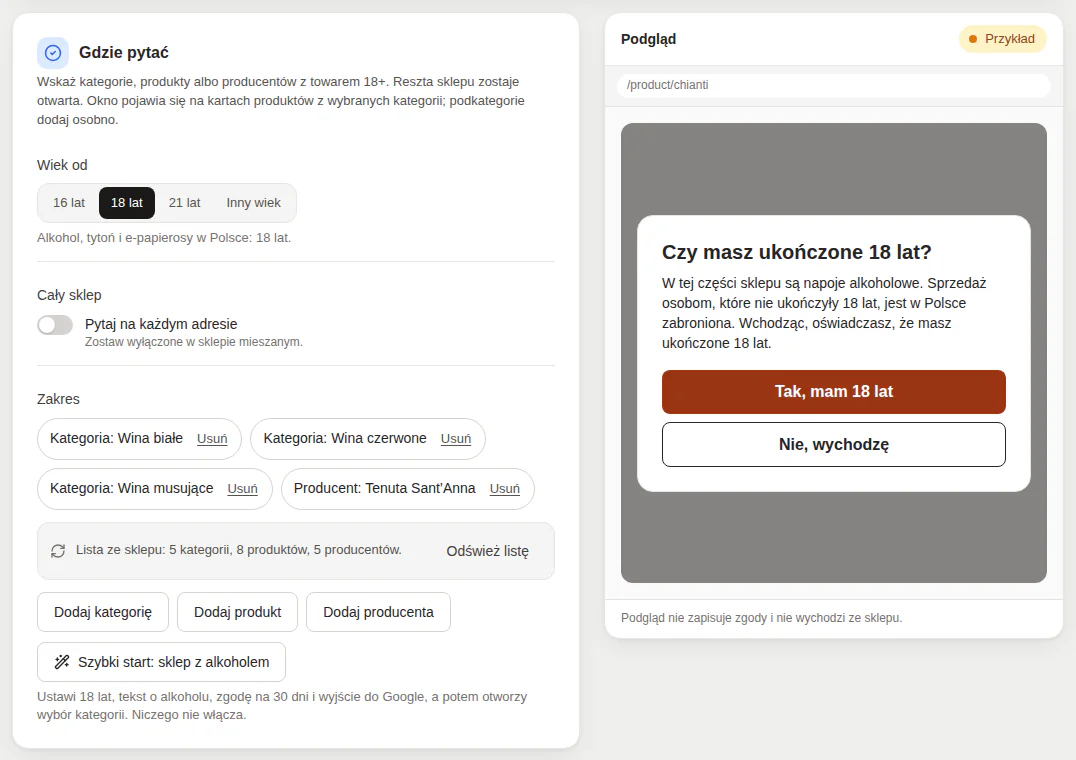The image size is (1076, 760).
Task: Click the Kategoria: Wina czerwone chip label
Action: tap(345, 438)
